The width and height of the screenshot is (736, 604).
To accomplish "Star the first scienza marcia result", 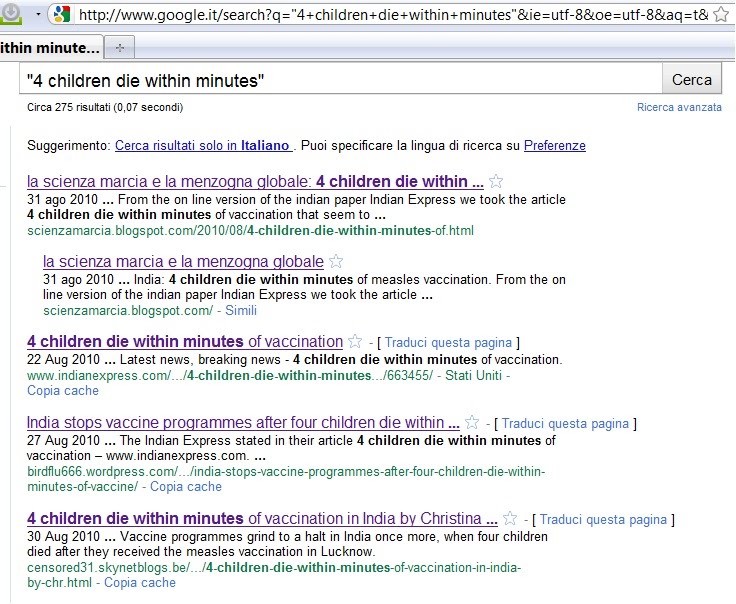I will point(496,181).
